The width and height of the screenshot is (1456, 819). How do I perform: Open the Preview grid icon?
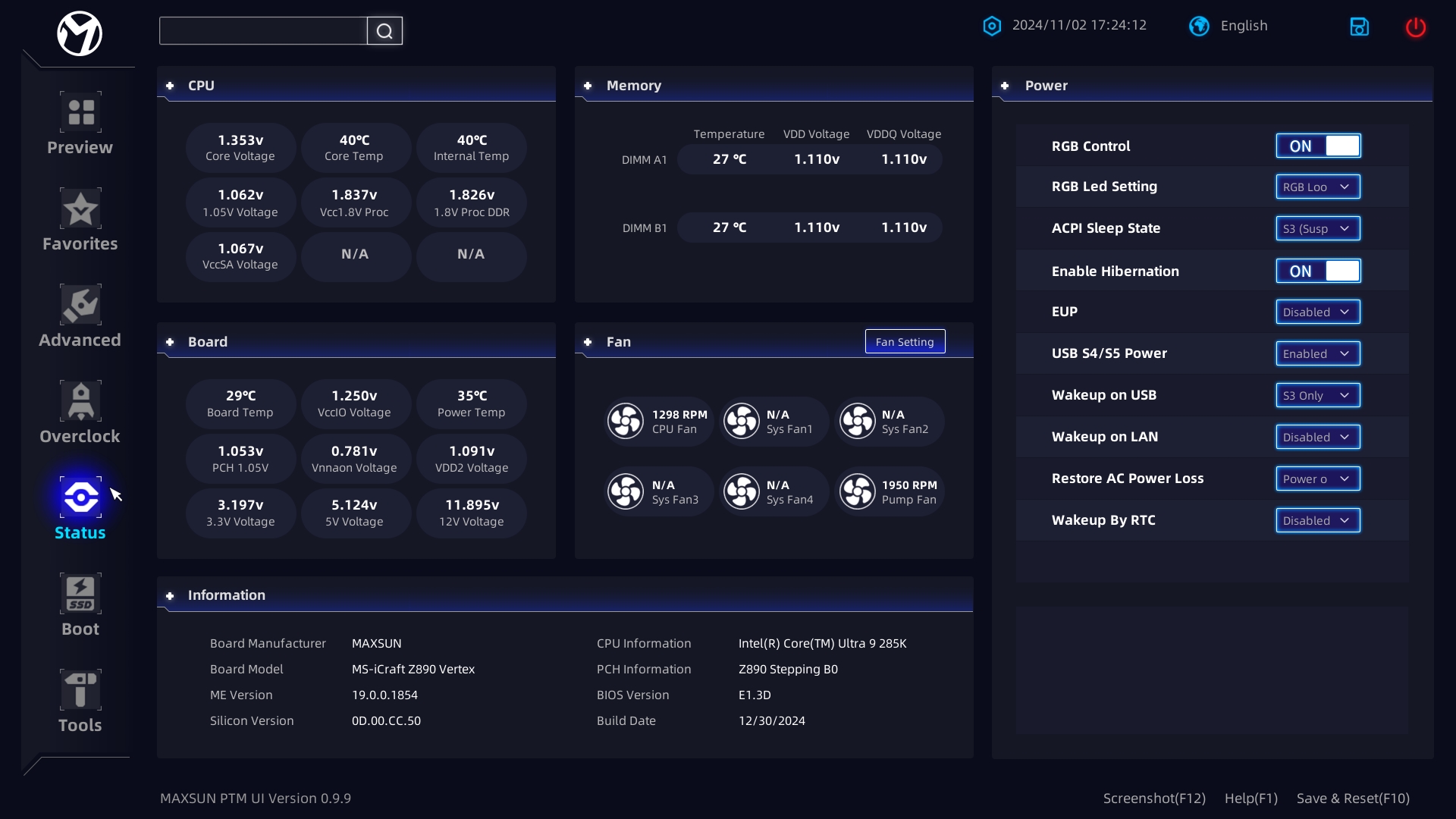coord(80,112)
